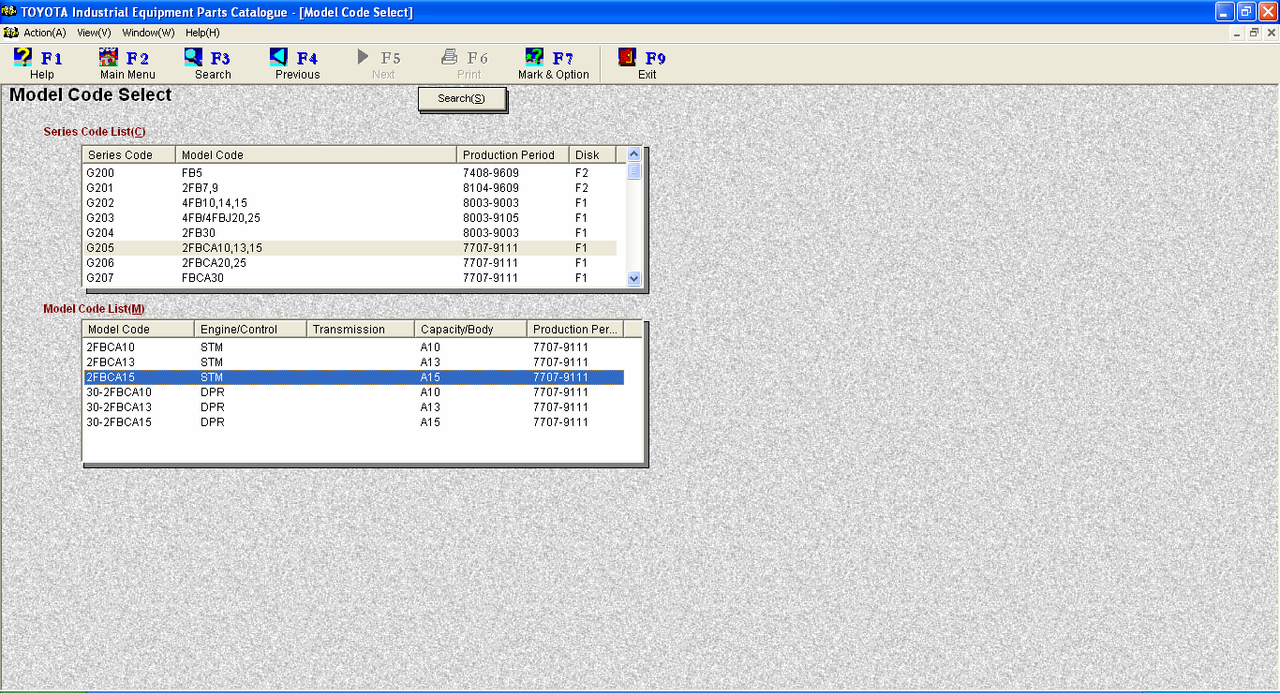The height and width of the screenshot is (693, 1280).
Task: Click the Model Code header in series list
Action: (x=316, y=155)
